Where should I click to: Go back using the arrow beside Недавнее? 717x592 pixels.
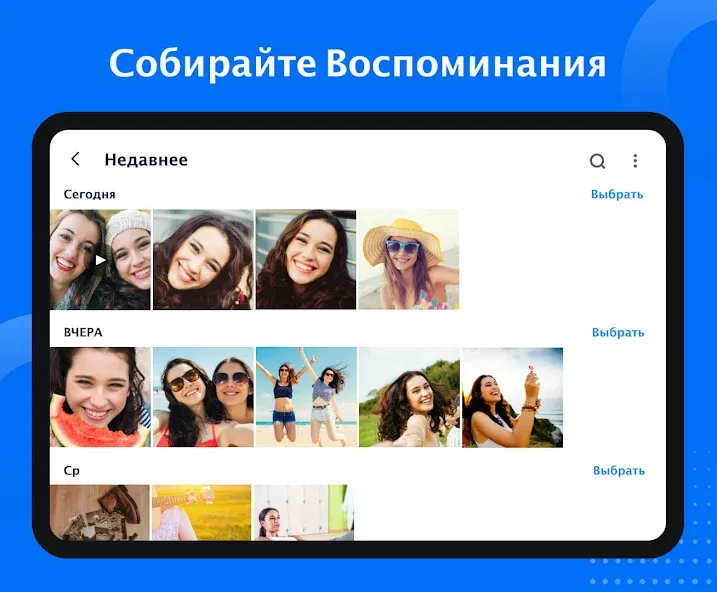(75, 159)
